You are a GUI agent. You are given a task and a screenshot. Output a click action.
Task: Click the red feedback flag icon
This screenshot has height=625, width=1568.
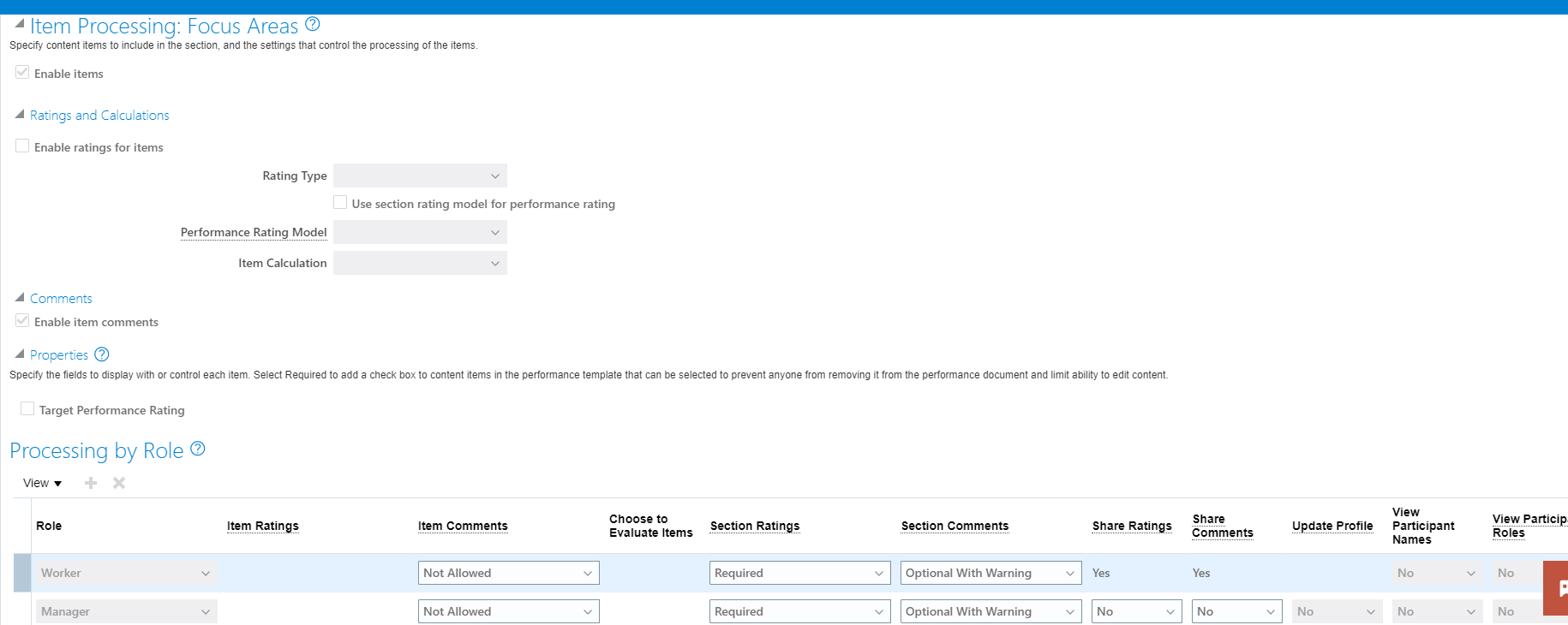1556,588
